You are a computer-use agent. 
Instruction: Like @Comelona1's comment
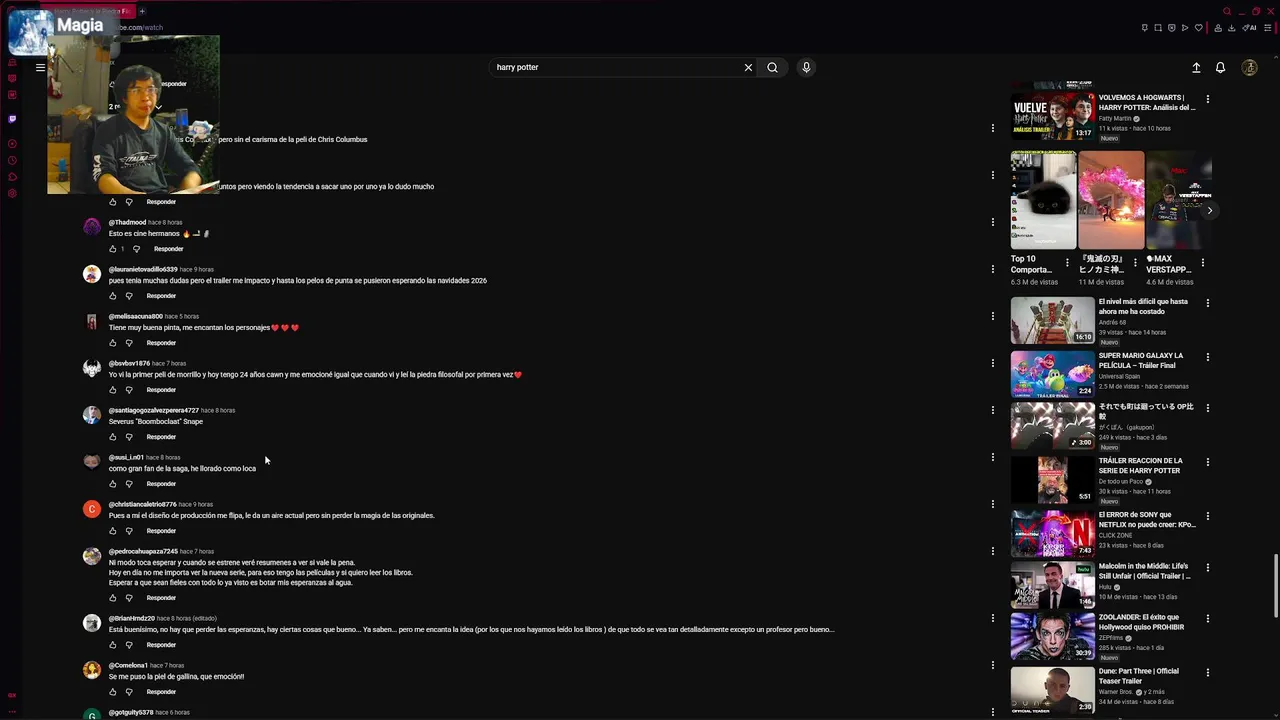[113, 692]
